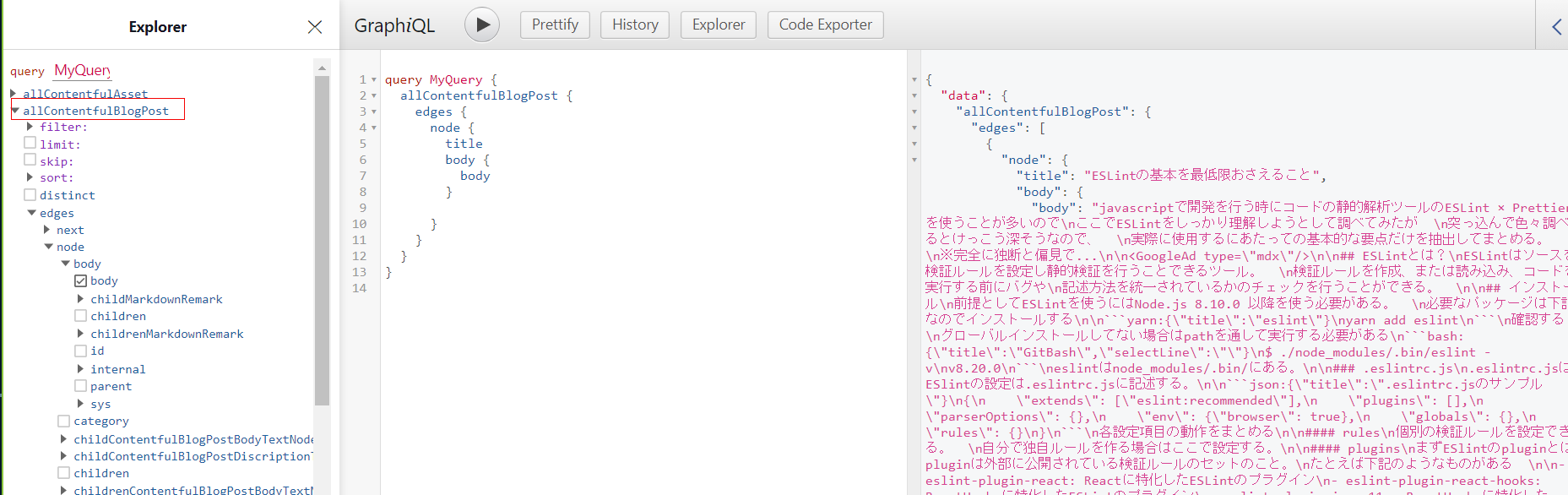
Task: Check the children field under body
Action: pyautogui.click(x=81, y=315)
